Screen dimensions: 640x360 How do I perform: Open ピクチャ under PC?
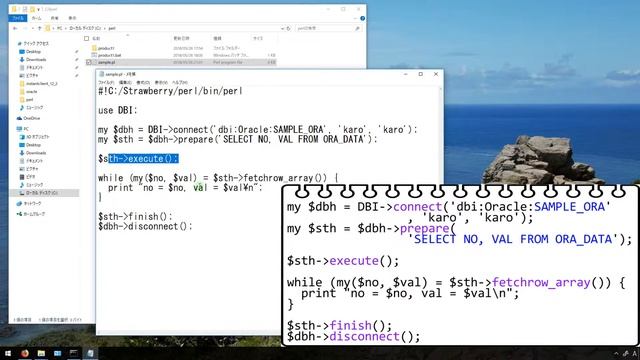[x=32, y=169]
